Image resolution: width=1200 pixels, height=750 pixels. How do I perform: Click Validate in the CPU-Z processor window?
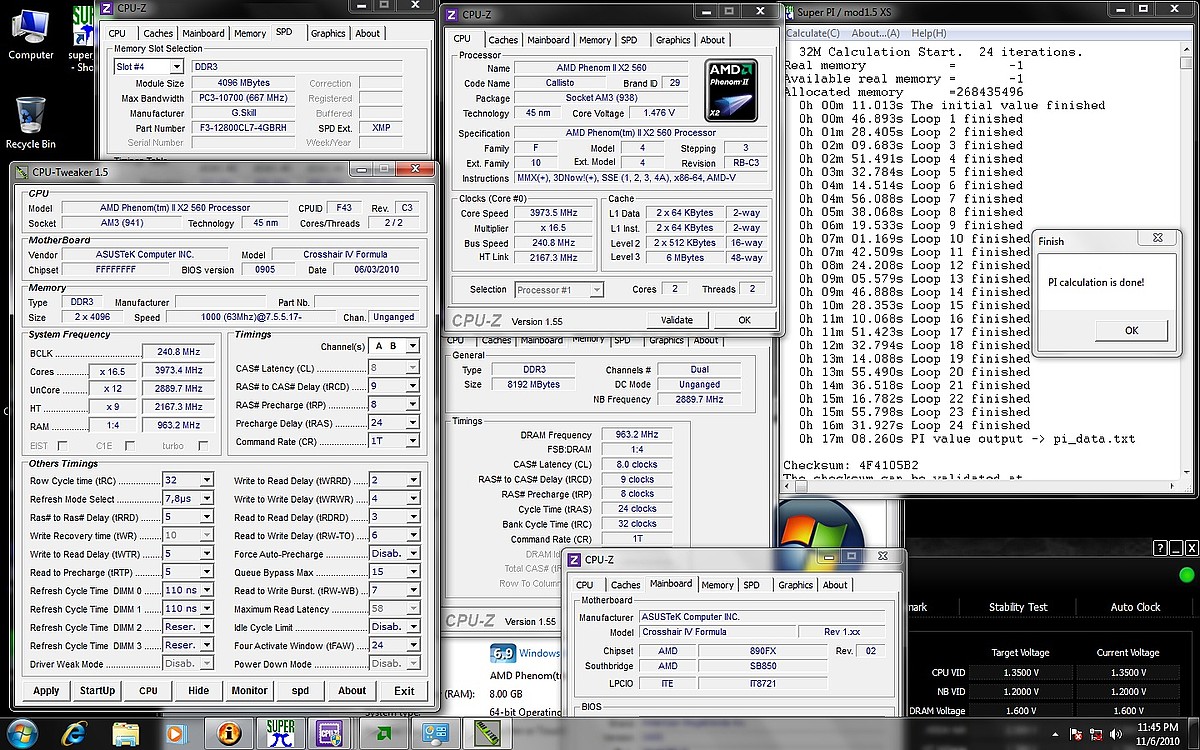(x=677, y=320)
